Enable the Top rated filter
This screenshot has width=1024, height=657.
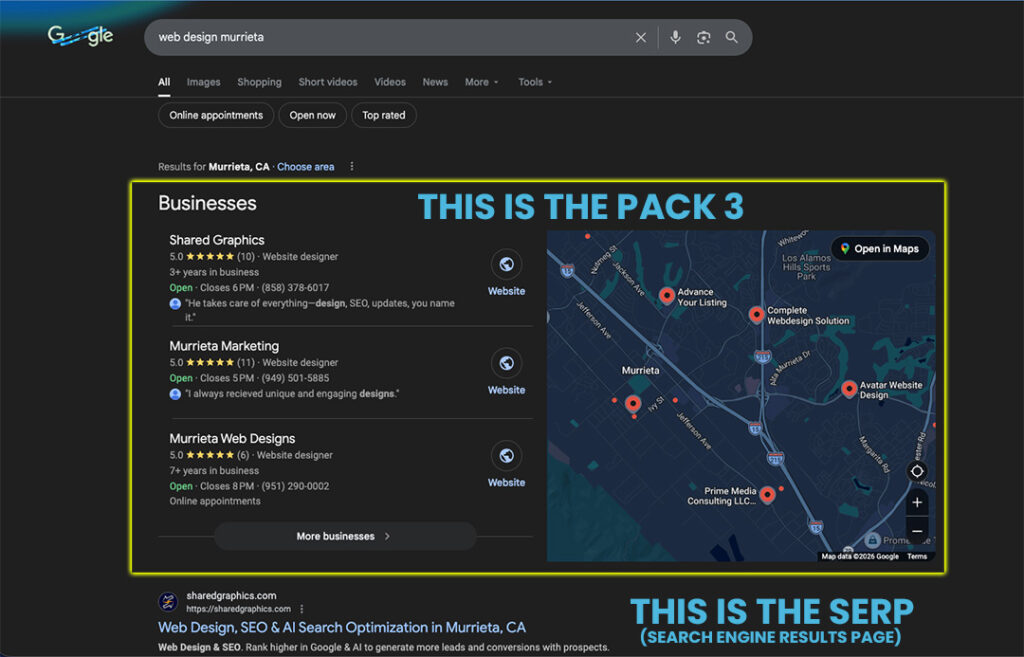[384, 115]
